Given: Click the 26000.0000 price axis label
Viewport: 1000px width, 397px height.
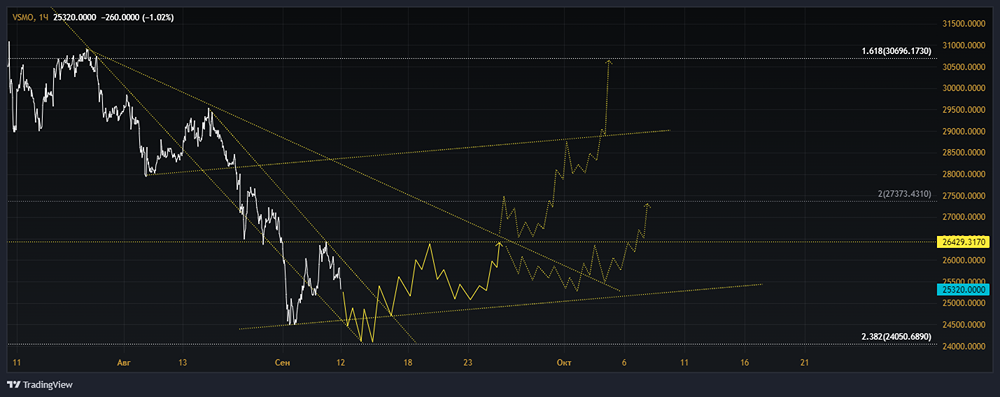Looking at the screenshot, I should pos(964,260).
